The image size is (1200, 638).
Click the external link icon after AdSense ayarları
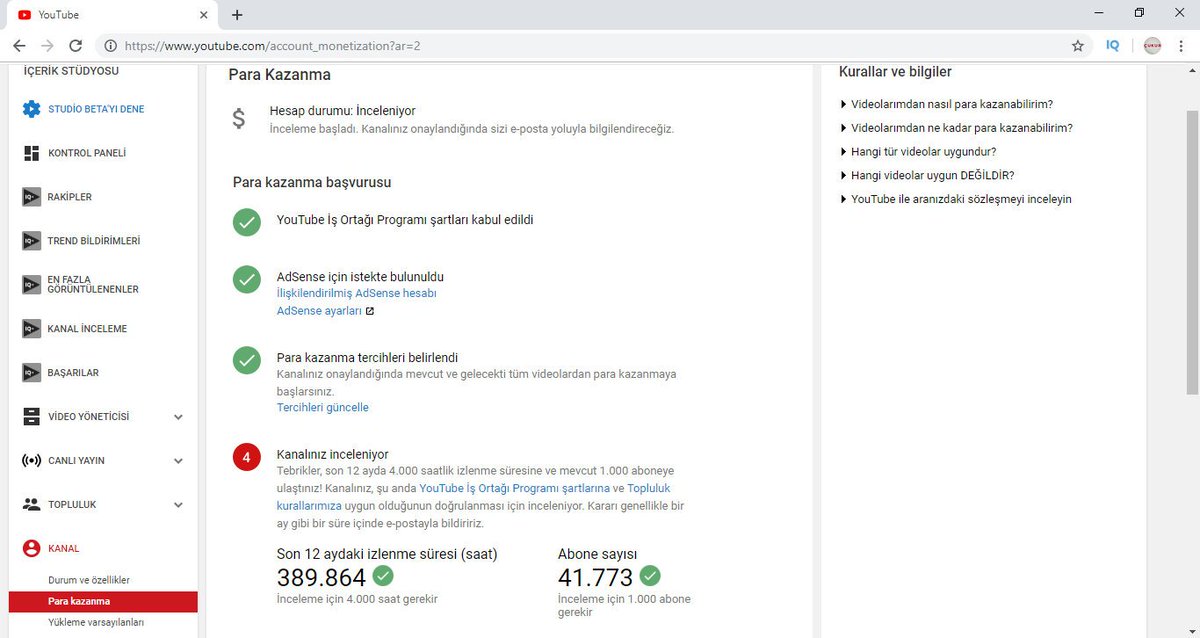370,311
